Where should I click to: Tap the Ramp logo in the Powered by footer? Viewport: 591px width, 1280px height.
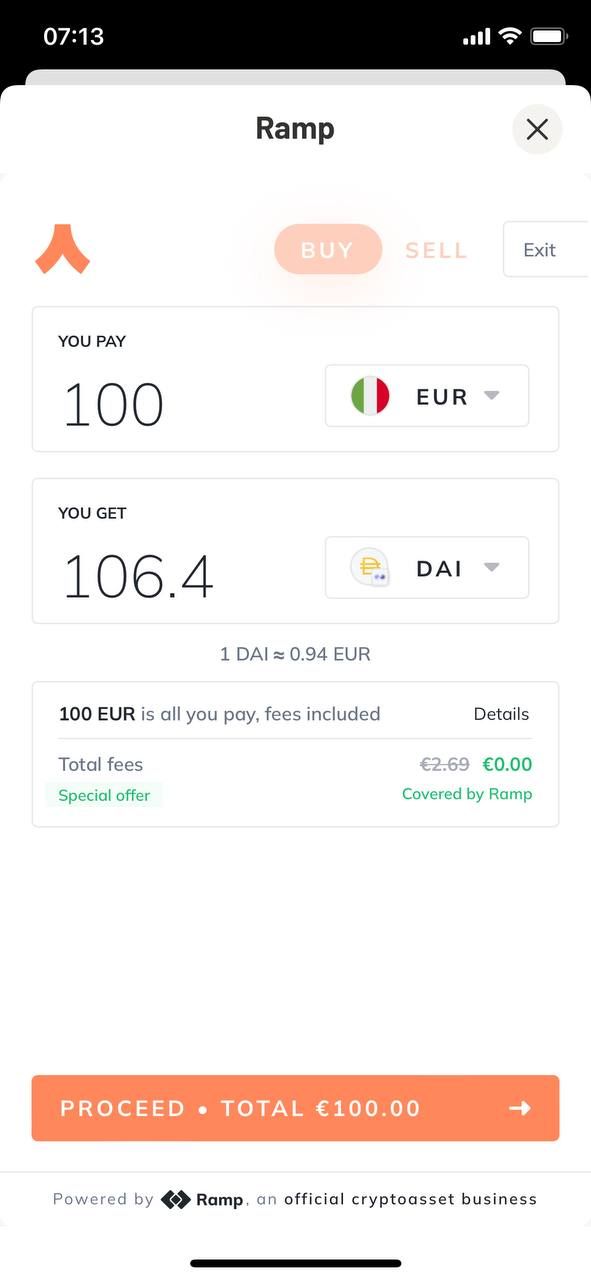pyautogui.click(x=203, y=1199)
